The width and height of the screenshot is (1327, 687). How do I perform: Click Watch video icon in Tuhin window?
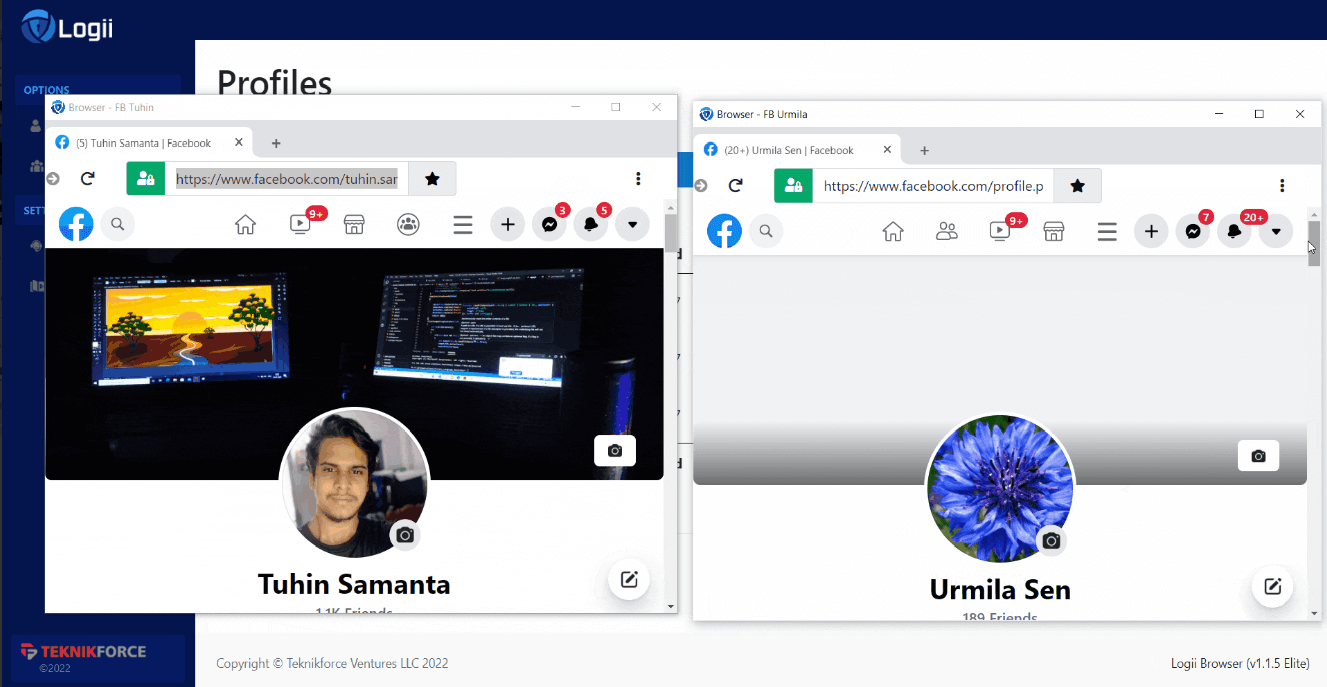pos(300,225)
